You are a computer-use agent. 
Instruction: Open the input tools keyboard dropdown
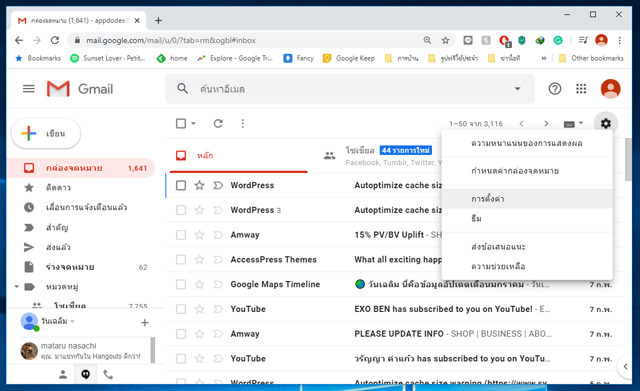[573, 124]
